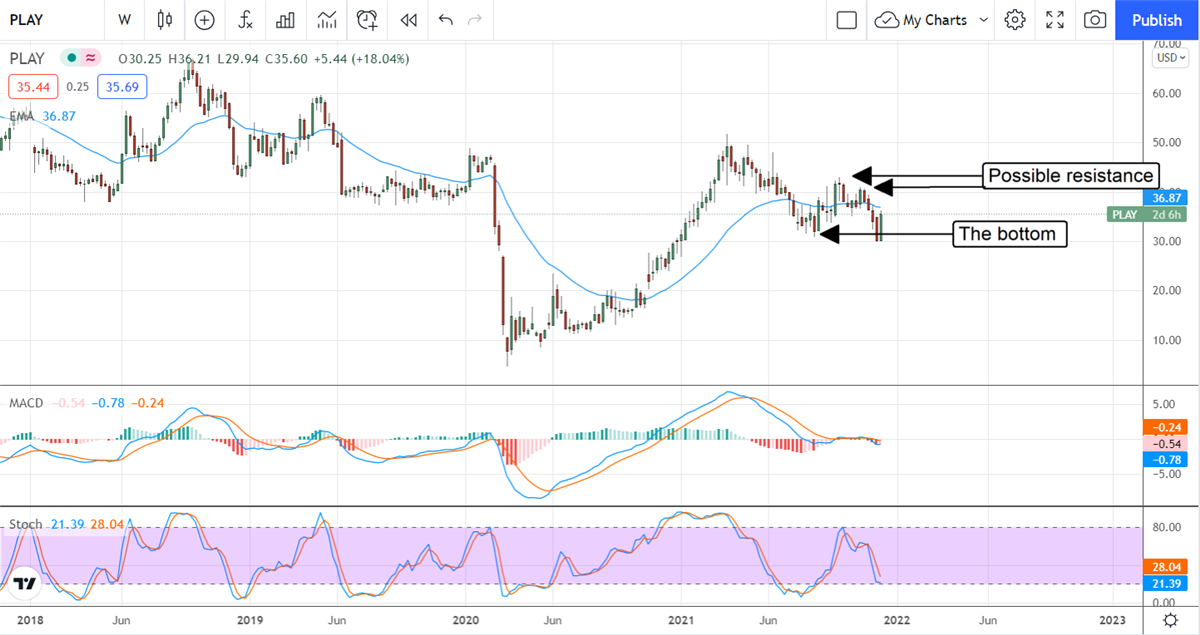Click the 2020 time axis label
This screenshot has width=1200, height=635.
[467, 620]
